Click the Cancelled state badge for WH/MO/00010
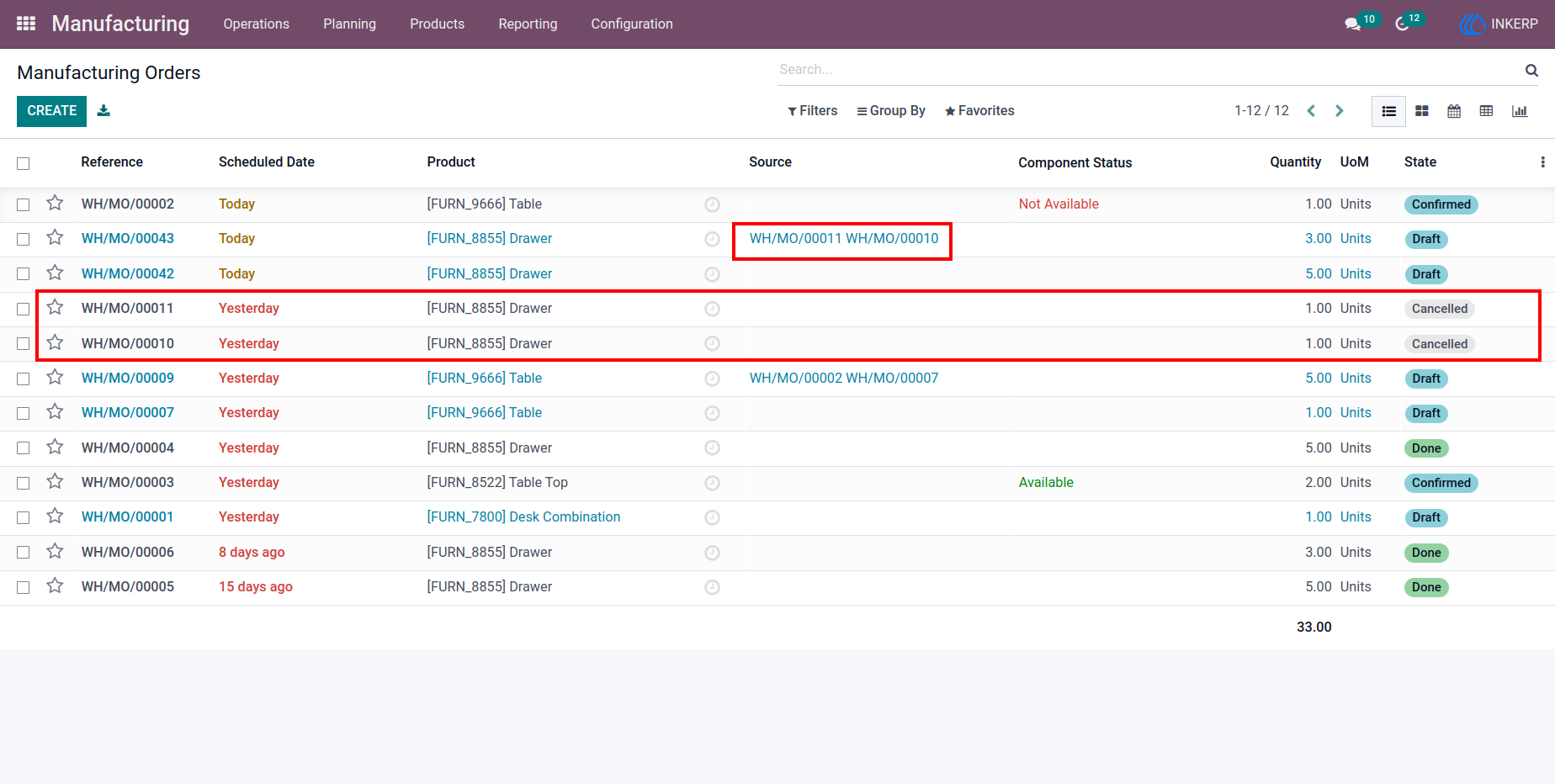1555x784 pixels. coord(1440,344)
